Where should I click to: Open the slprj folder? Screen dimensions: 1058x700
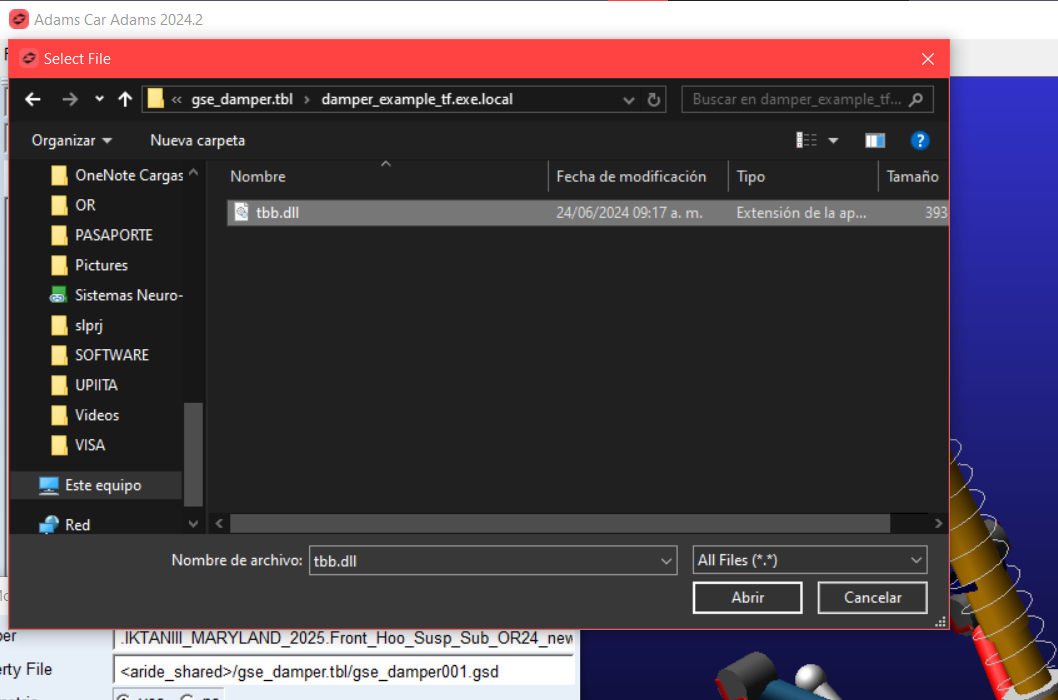click(x=76, y=325)
